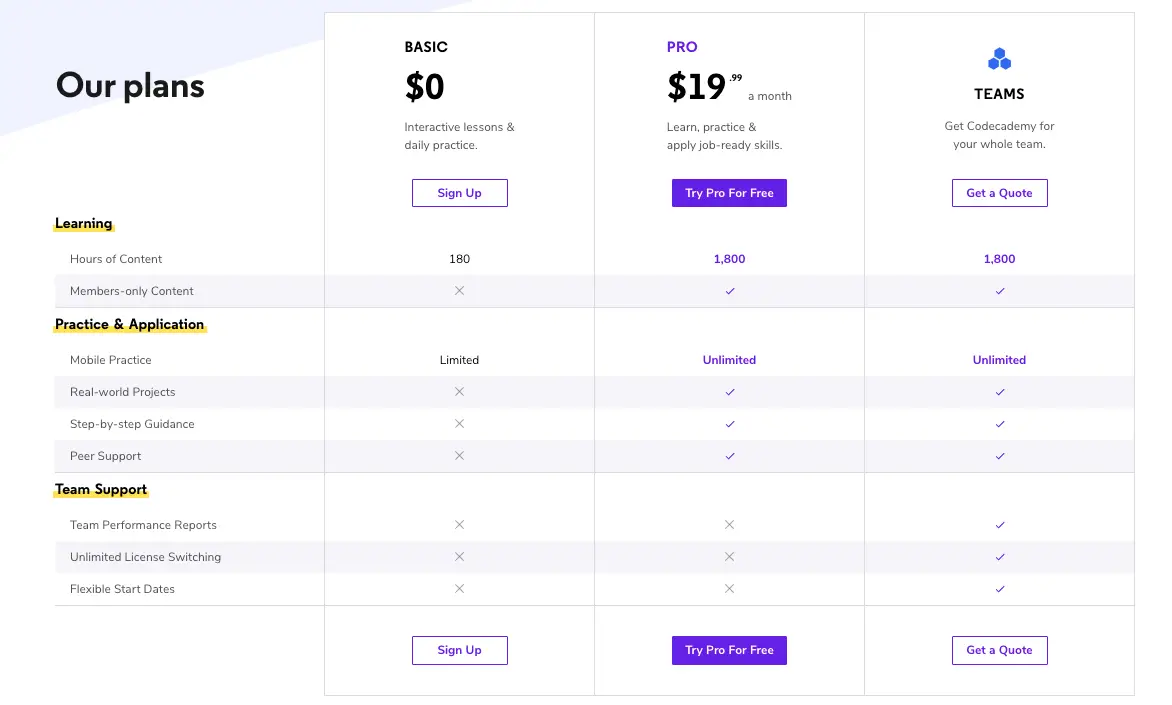Click the X under Basic Peer Support
The height and width of the screenshot is (705, 1172).
[459, 456]
